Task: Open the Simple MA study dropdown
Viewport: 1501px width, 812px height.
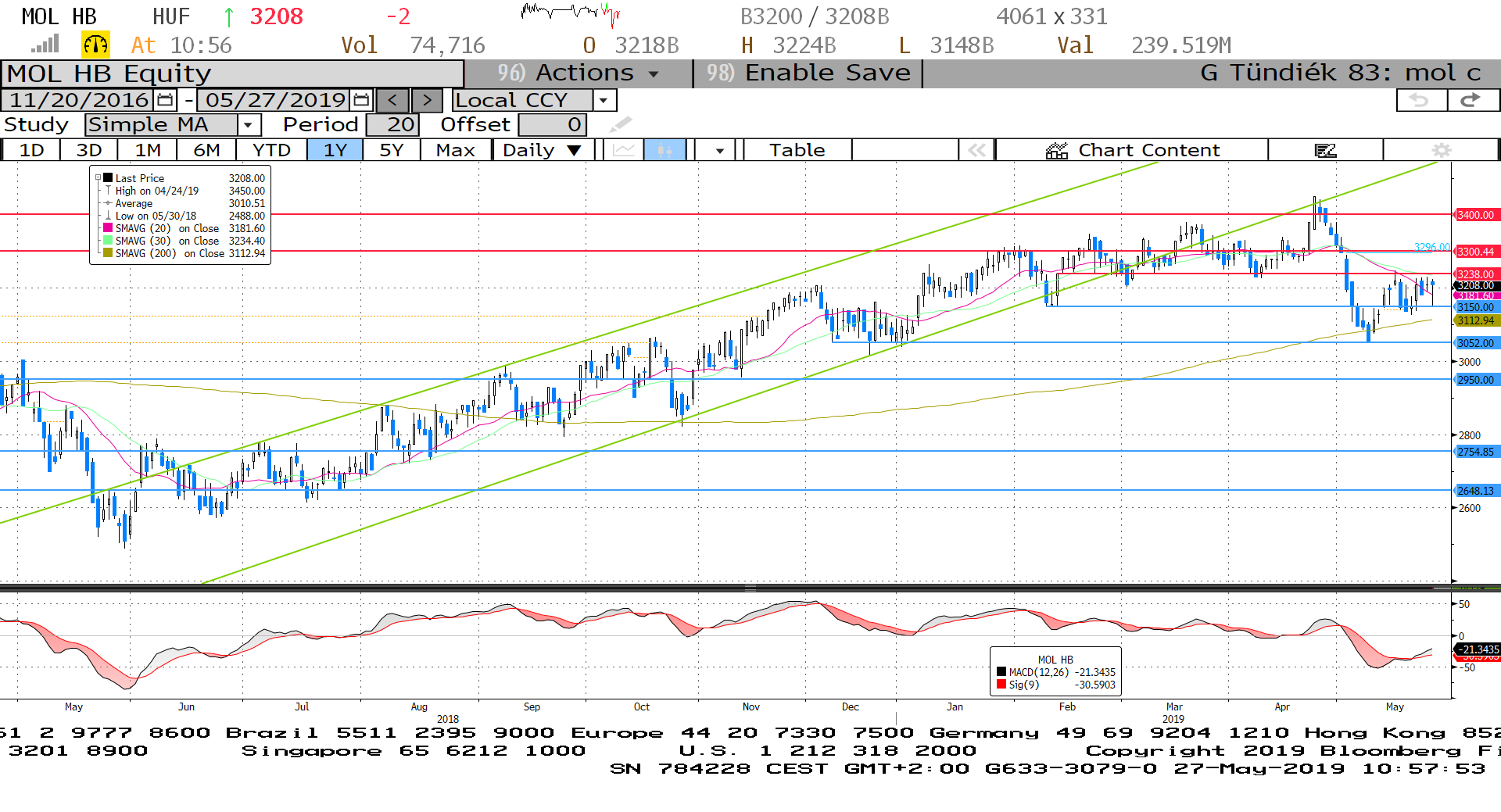Action: (249, 124)
